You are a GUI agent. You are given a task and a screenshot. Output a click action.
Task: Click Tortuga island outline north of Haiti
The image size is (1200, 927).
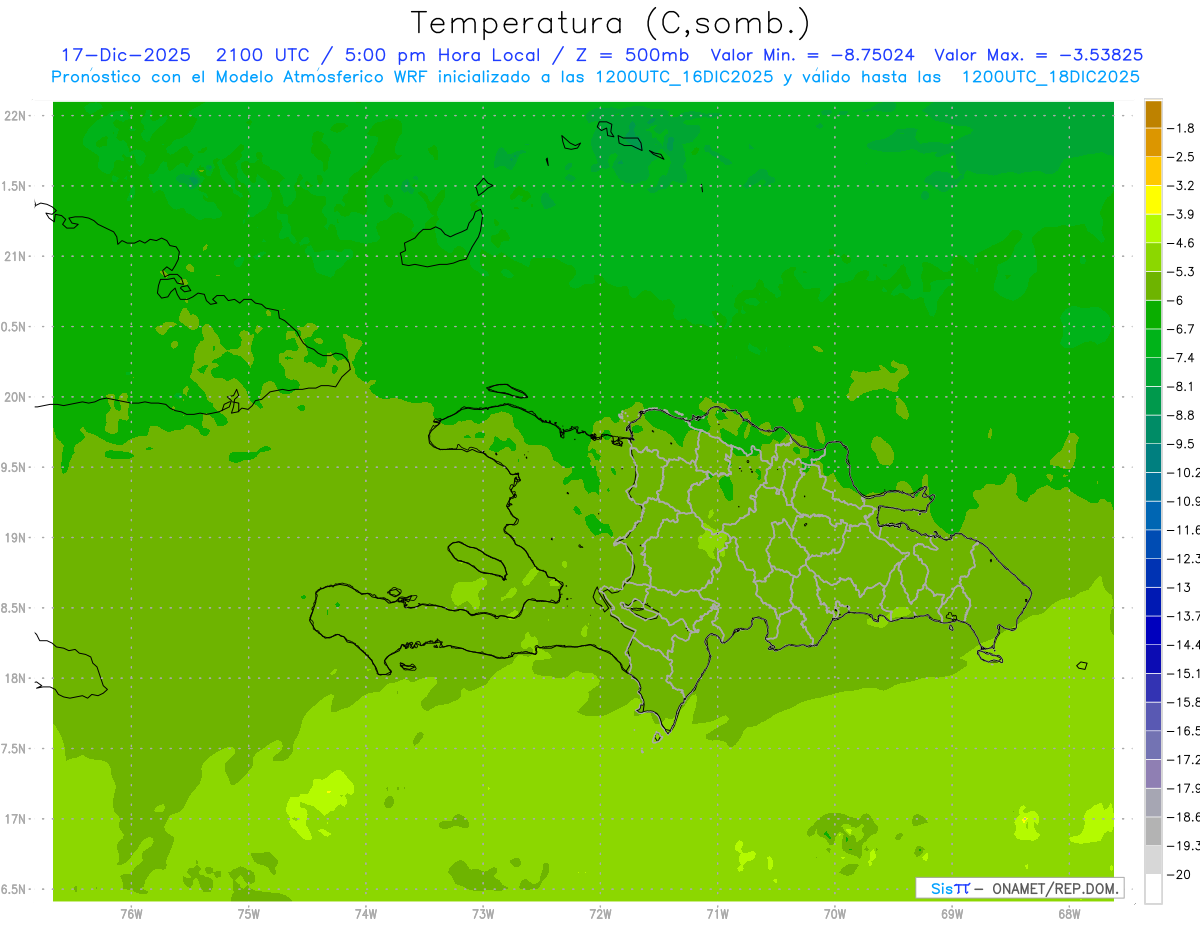pos(506,391)
